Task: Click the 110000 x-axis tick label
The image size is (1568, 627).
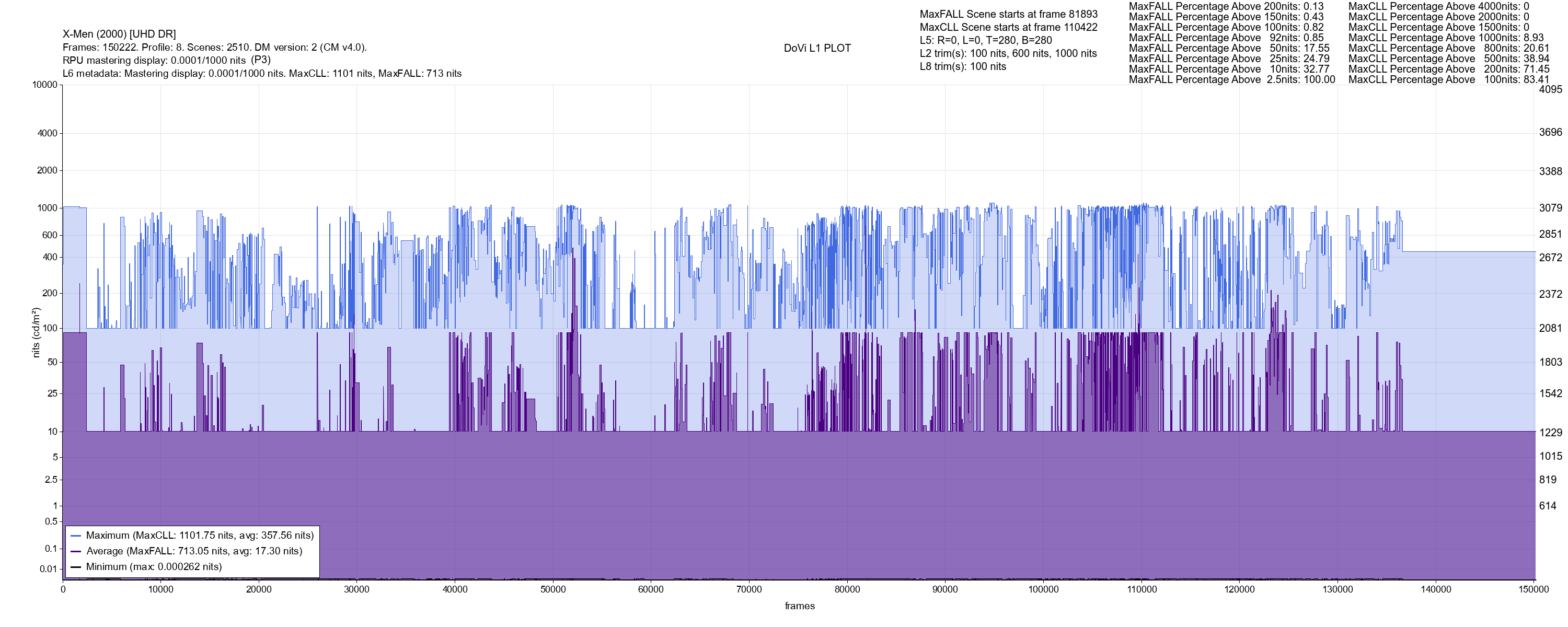Action: click(1142, 589)
